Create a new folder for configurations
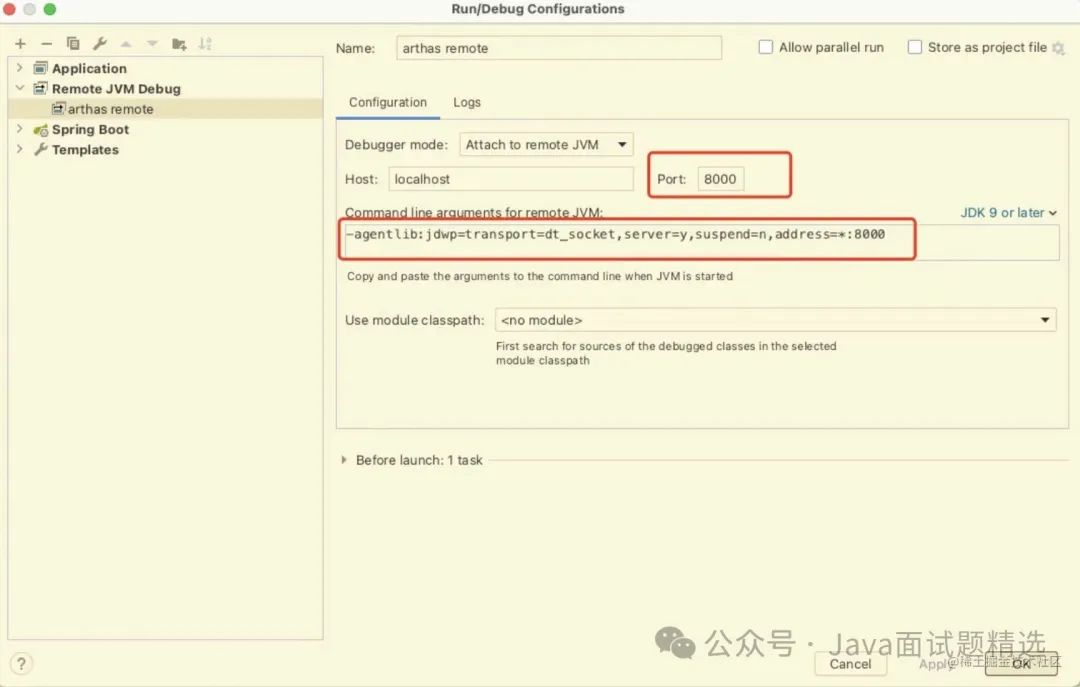The image size is (1080, 687). click(179, 44)
